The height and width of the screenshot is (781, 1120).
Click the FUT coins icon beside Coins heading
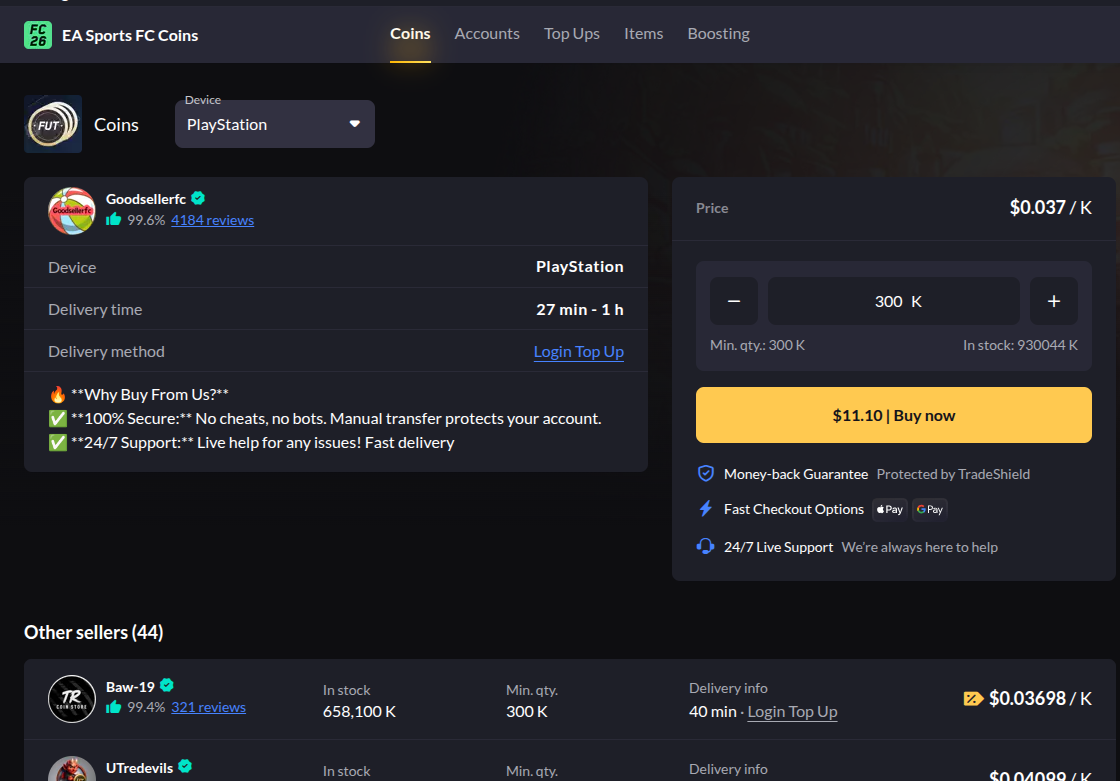(52, 123)
